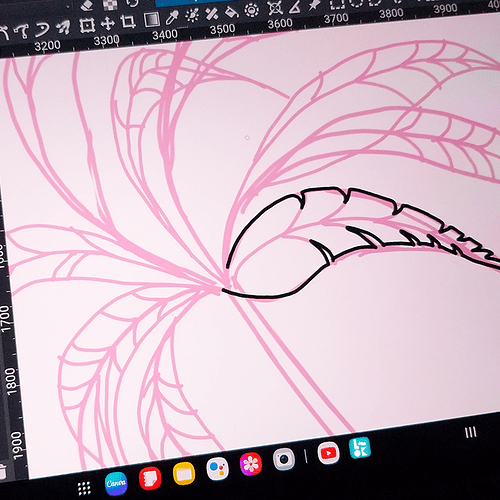Select the Rectangular Selection tool
500x500 pixels.
(x=337, y=4)
